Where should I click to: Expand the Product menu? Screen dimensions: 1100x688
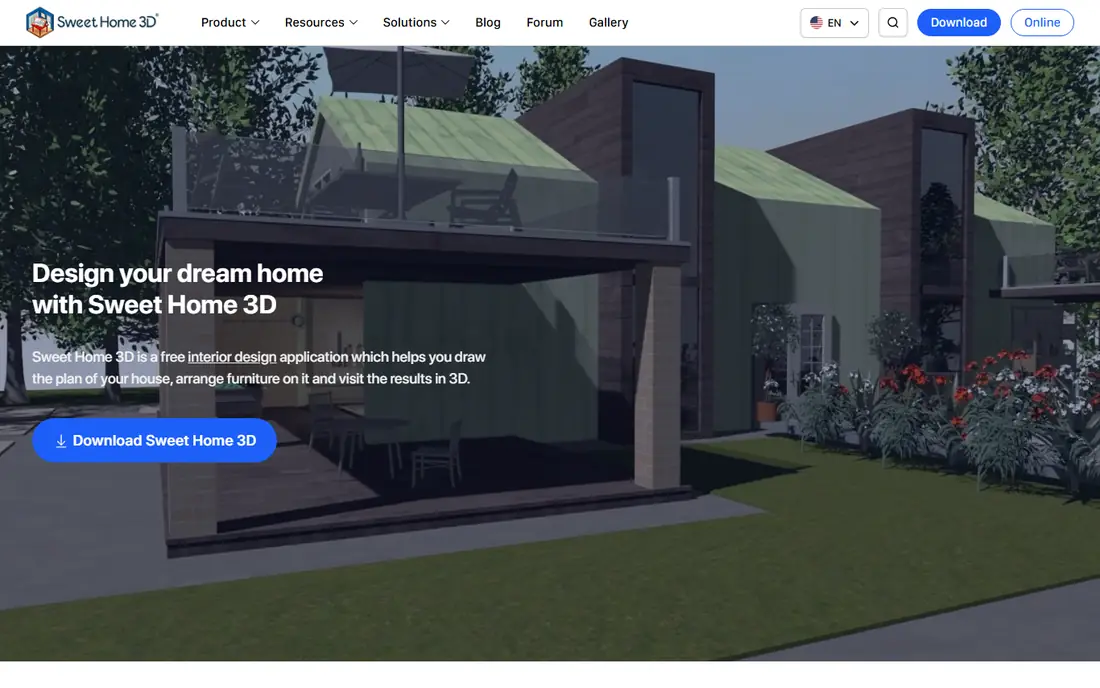[230, 22]
